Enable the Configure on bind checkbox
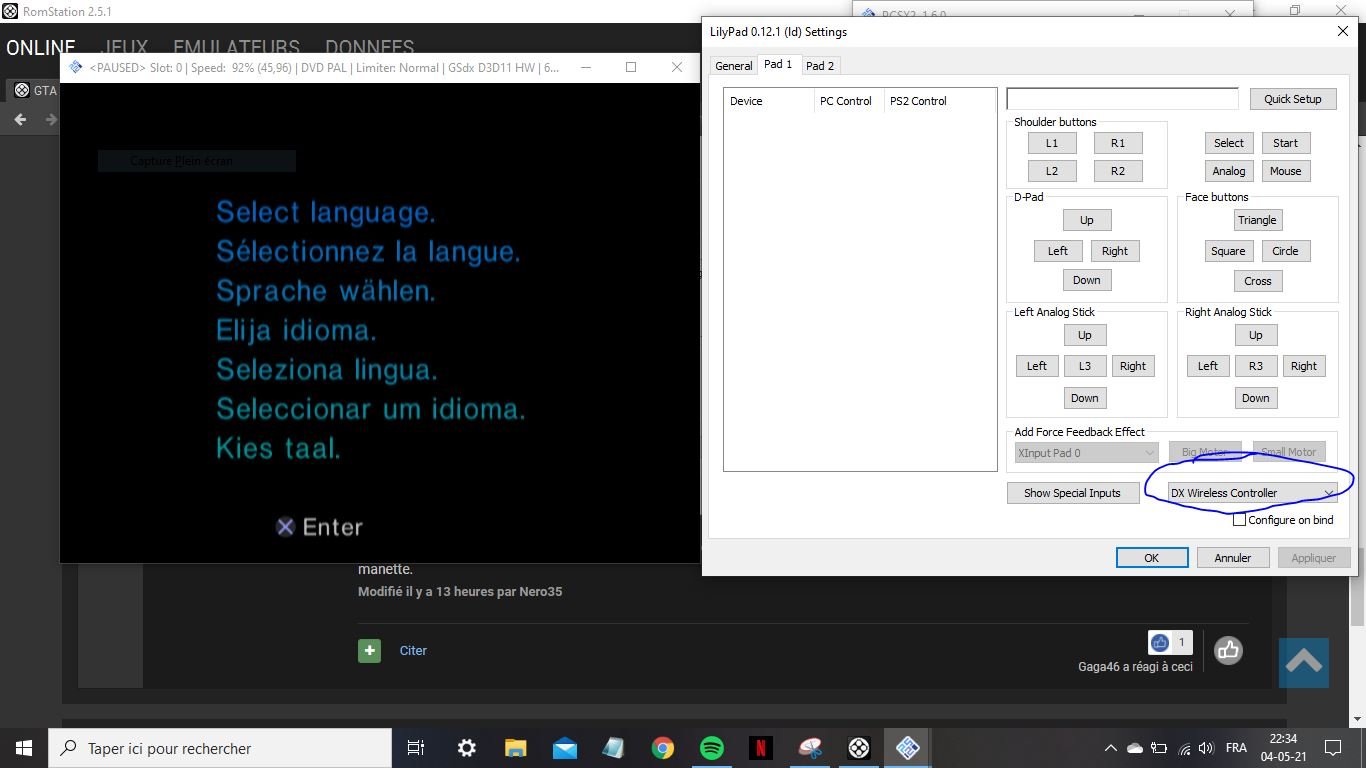Image resolution: width=1366 pixels, height=768 pixels. click(x=1240, y=520)
